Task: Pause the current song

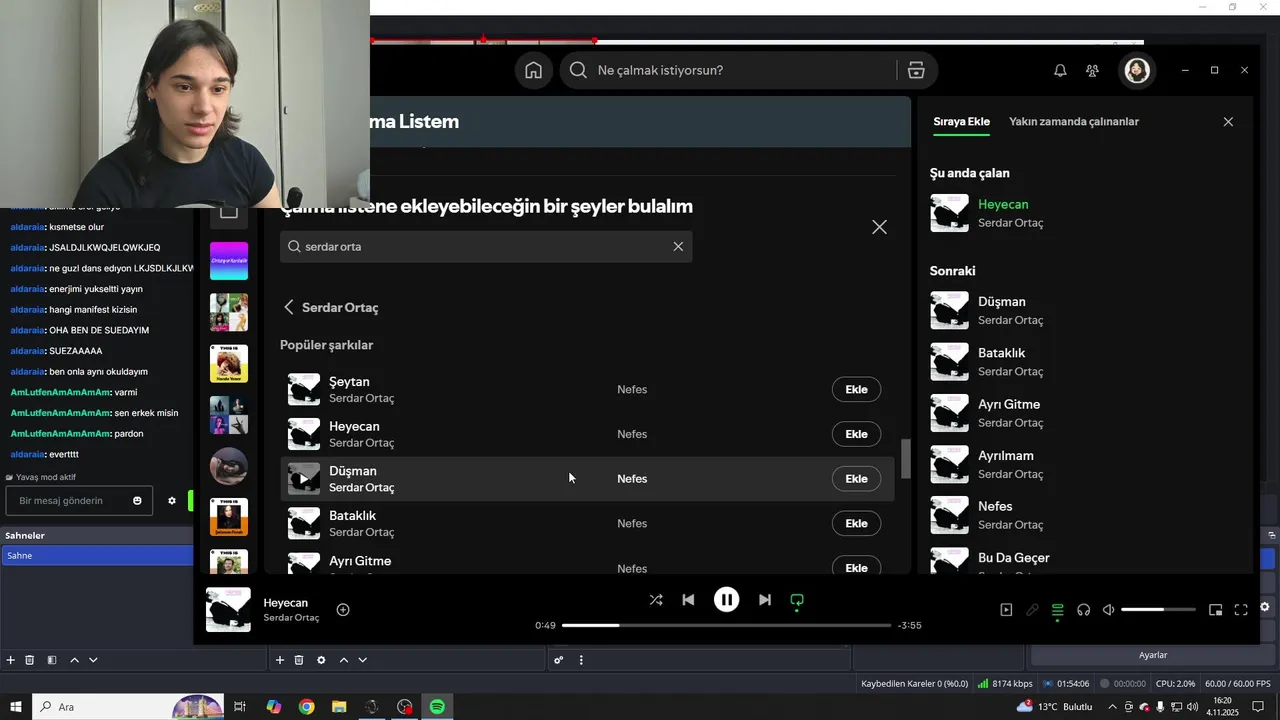Action: [726, 600]
